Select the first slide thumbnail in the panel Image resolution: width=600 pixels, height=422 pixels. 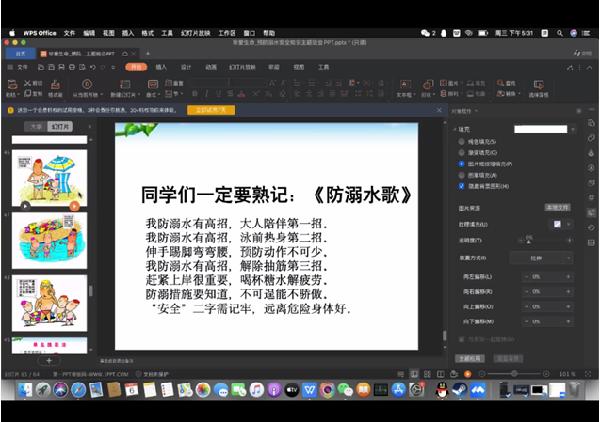tap(49, 171)
